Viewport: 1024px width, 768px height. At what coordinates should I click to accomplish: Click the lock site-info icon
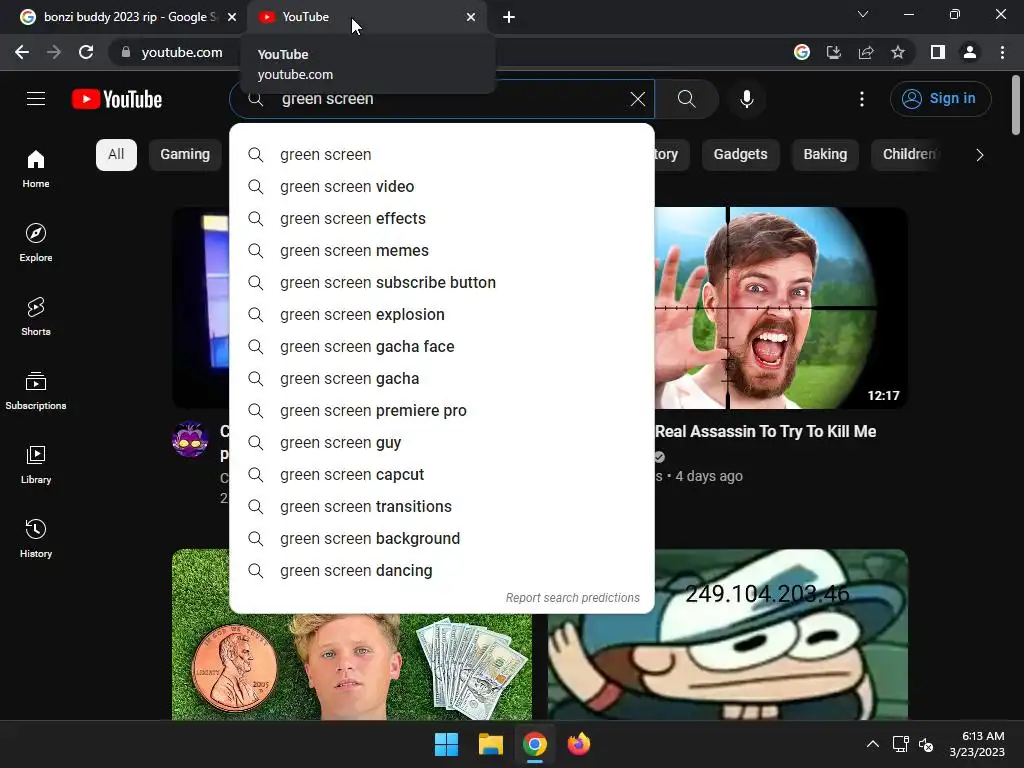pos(126,52)
